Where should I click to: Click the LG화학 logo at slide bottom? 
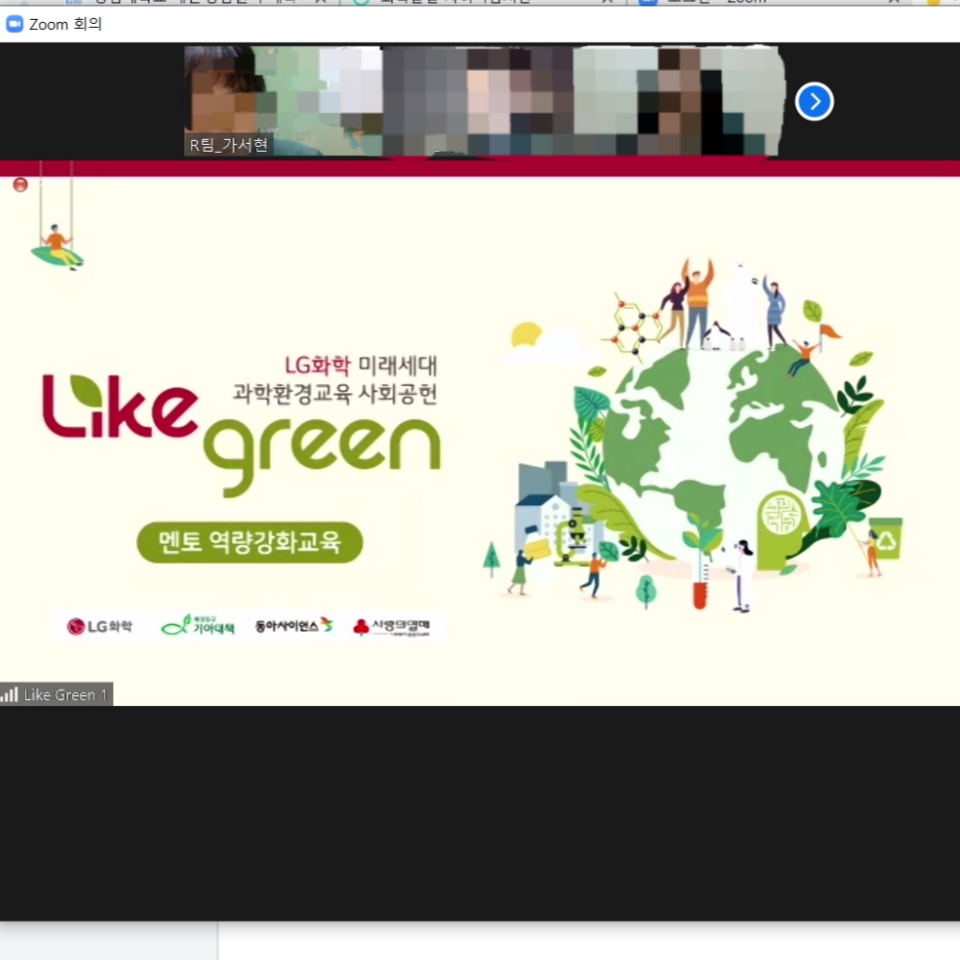coord(99,626)
